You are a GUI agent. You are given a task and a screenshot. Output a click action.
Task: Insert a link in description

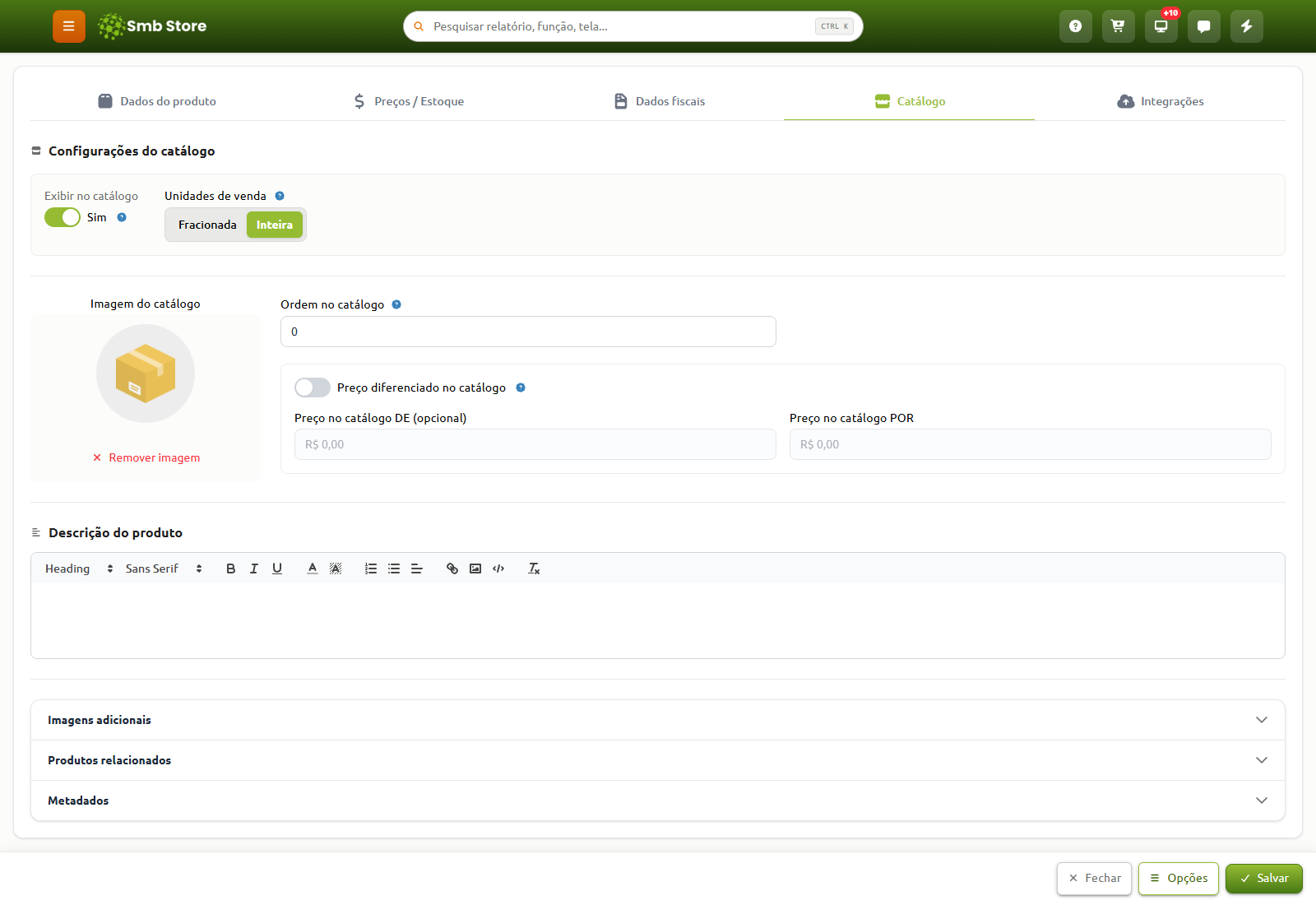click(452, 569)
